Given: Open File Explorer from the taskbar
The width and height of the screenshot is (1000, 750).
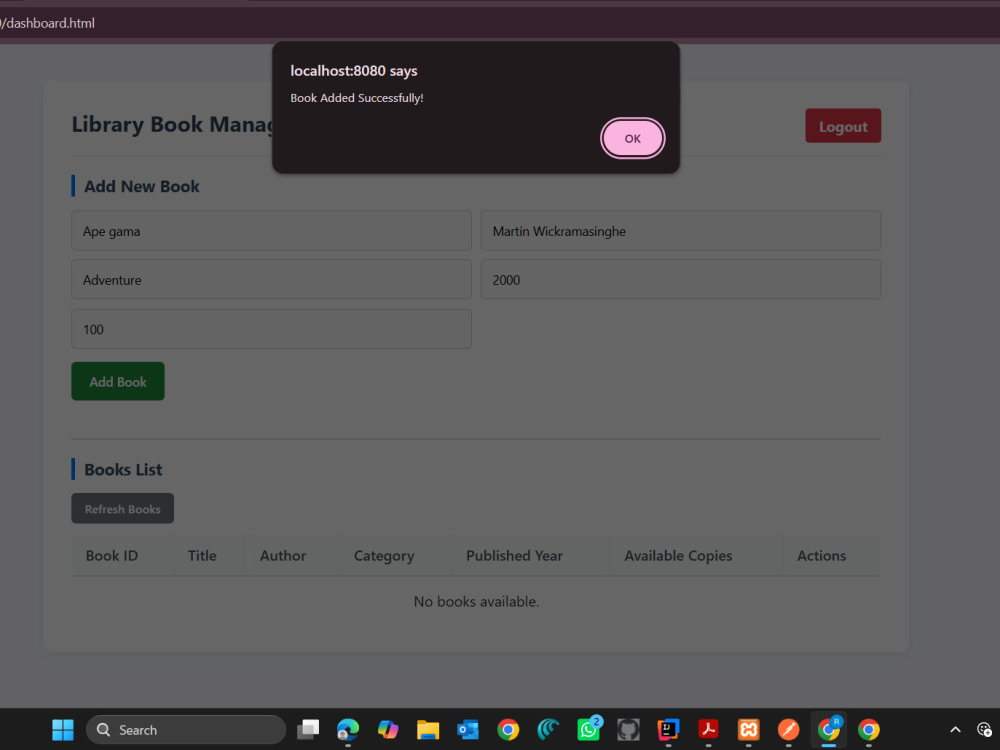Looking at the screenshot, I should (428, 730).
